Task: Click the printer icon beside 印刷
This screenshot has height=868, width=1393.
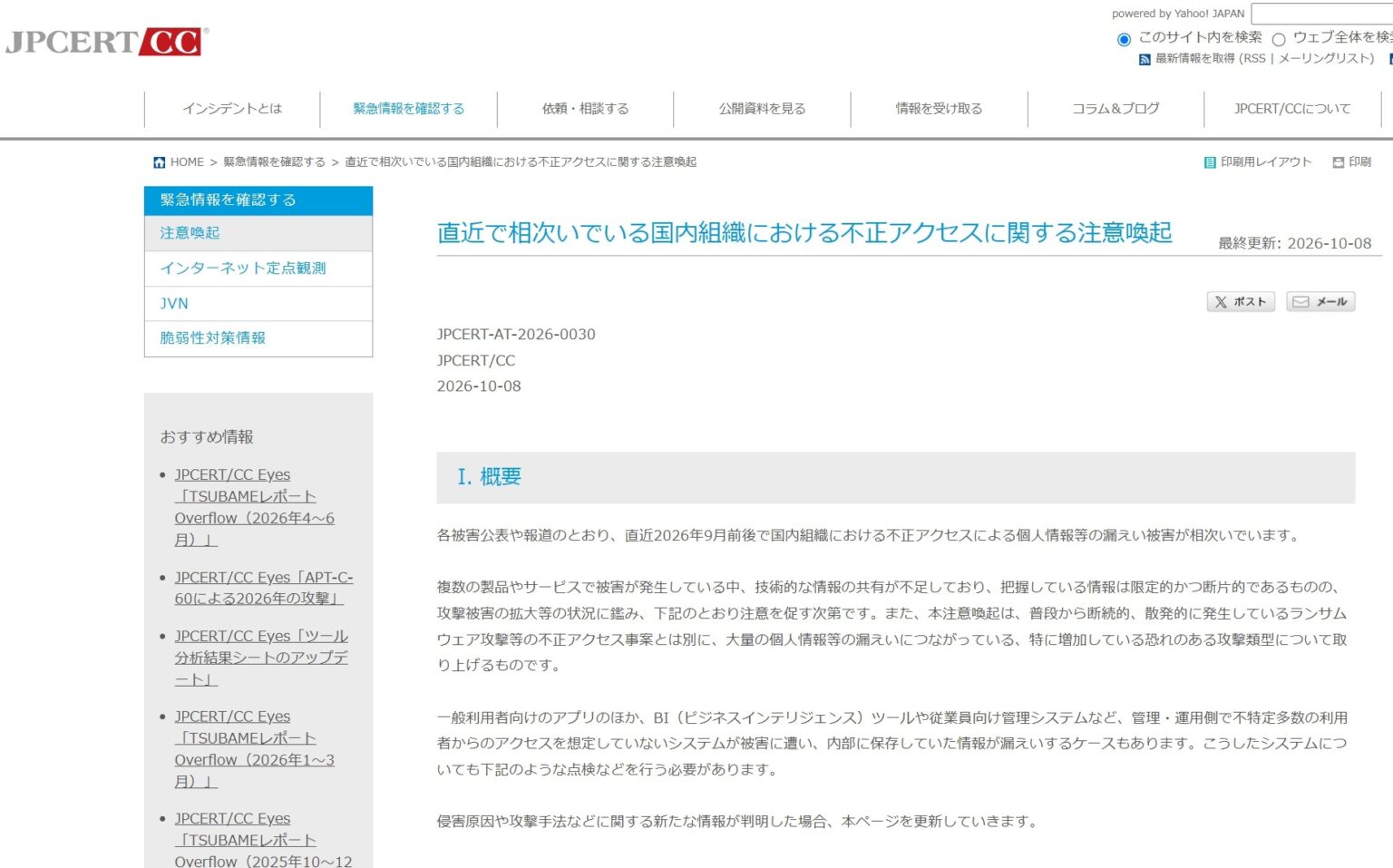Action: tap(1338, 162)
